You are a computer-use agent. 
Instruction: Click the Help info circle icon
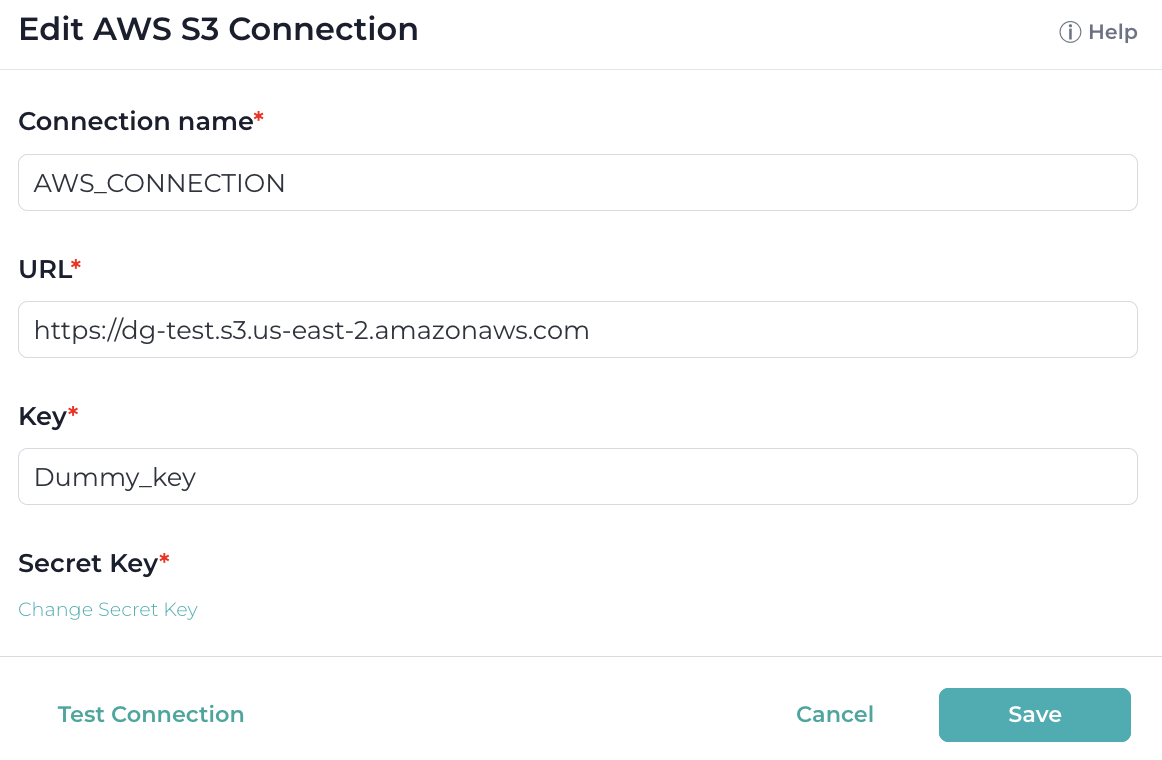click(x=1070, y=32)
